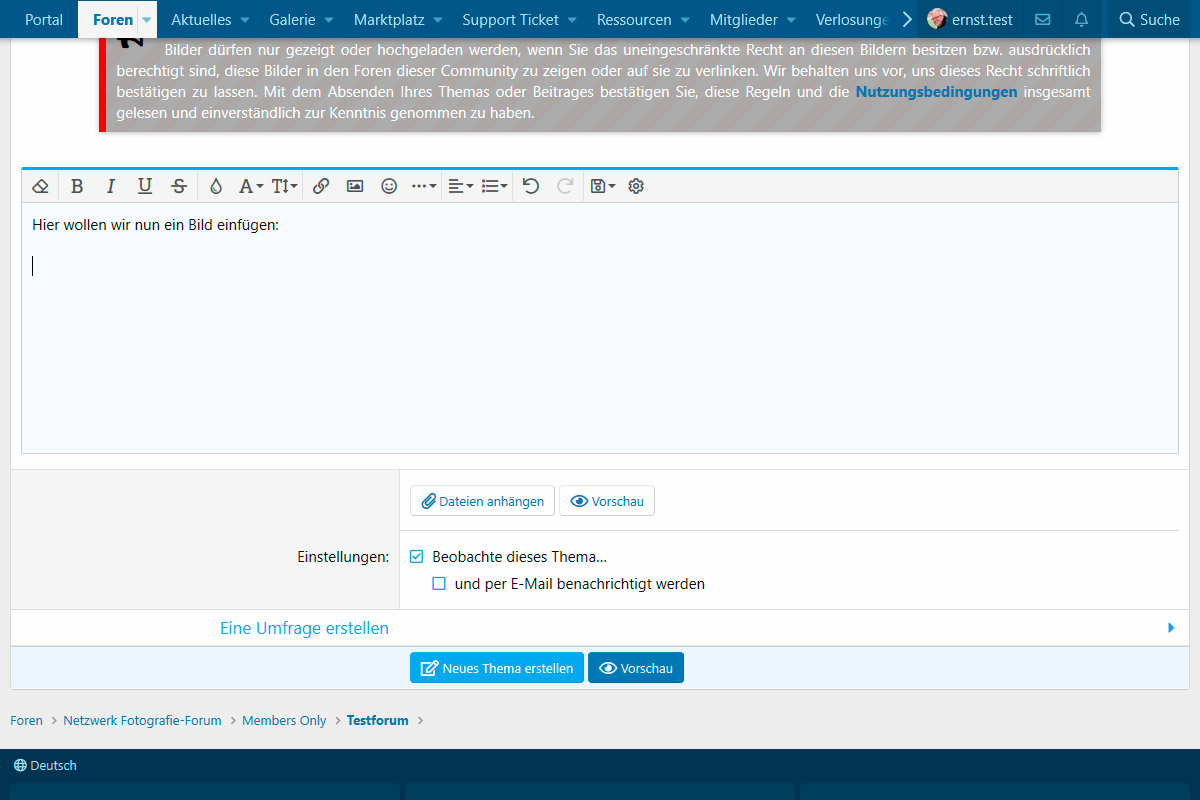This screenshot has width=1200, height=800.
Task: Click Neues Thema erstellen button
Action: [497, 668]
